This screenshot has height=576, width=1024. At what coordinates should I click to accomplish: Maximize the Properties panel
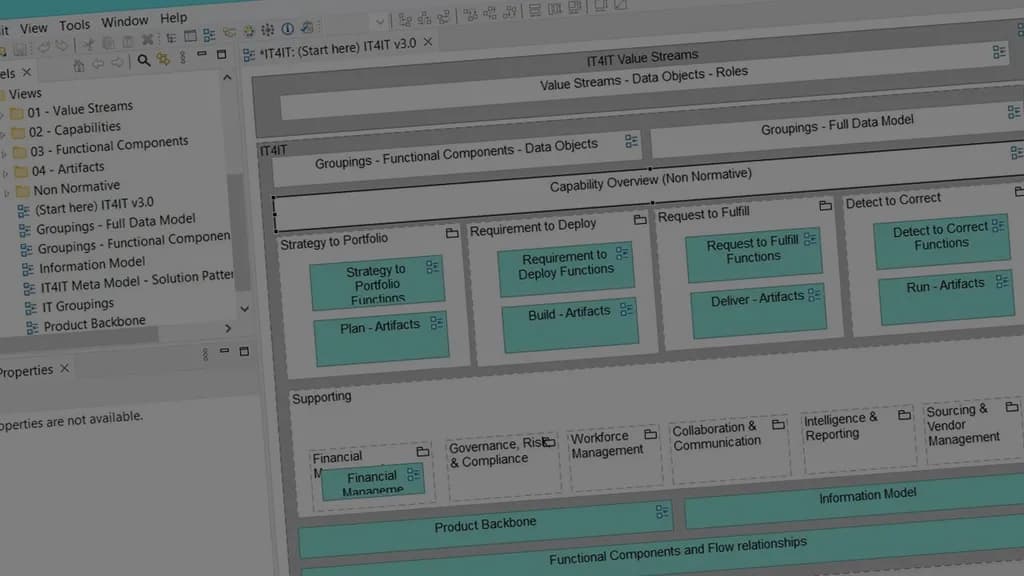[x=244, y=352]
